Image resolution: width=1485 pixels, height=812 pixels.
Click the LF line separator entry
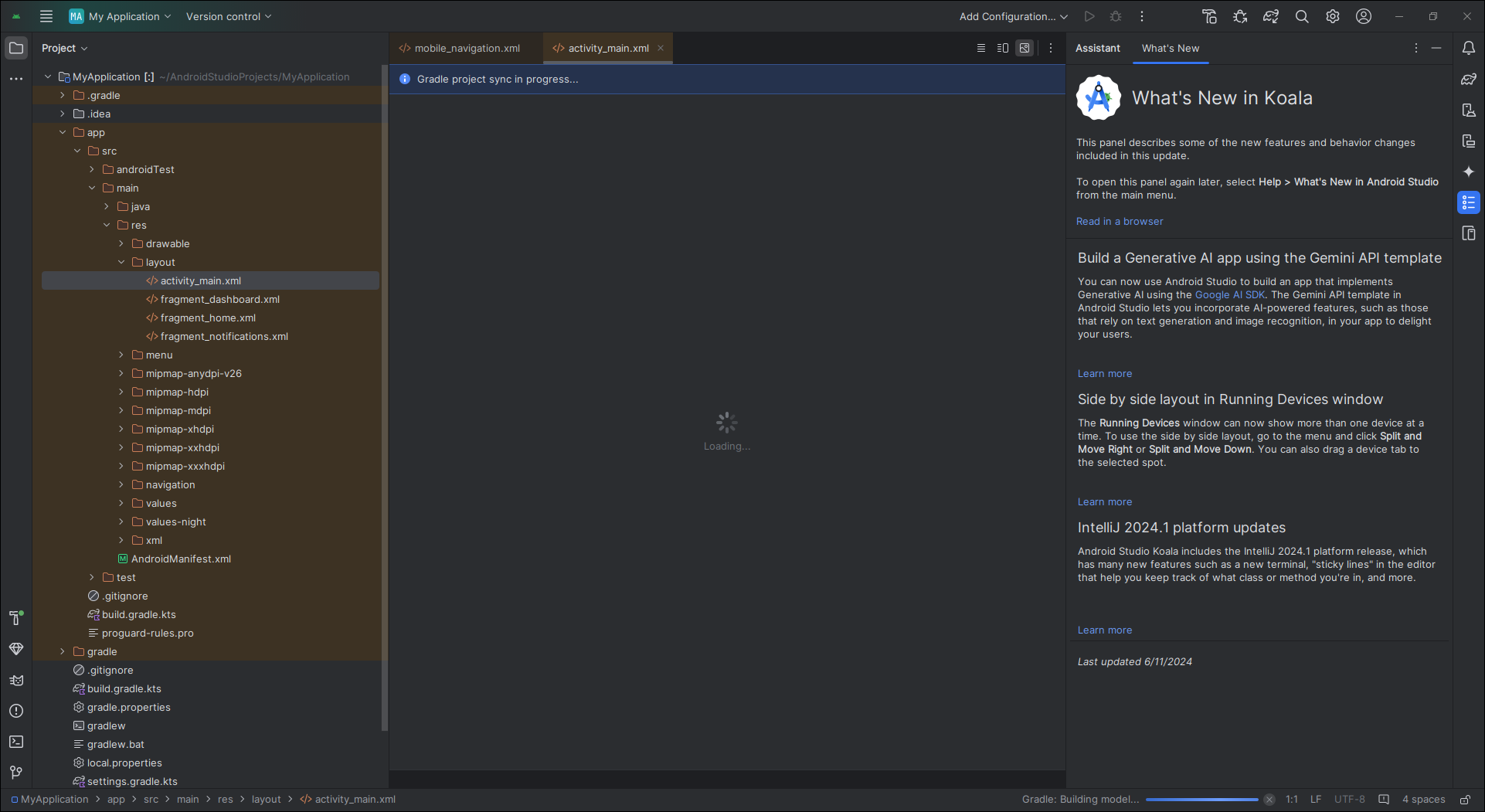[x=1315, y=800]
